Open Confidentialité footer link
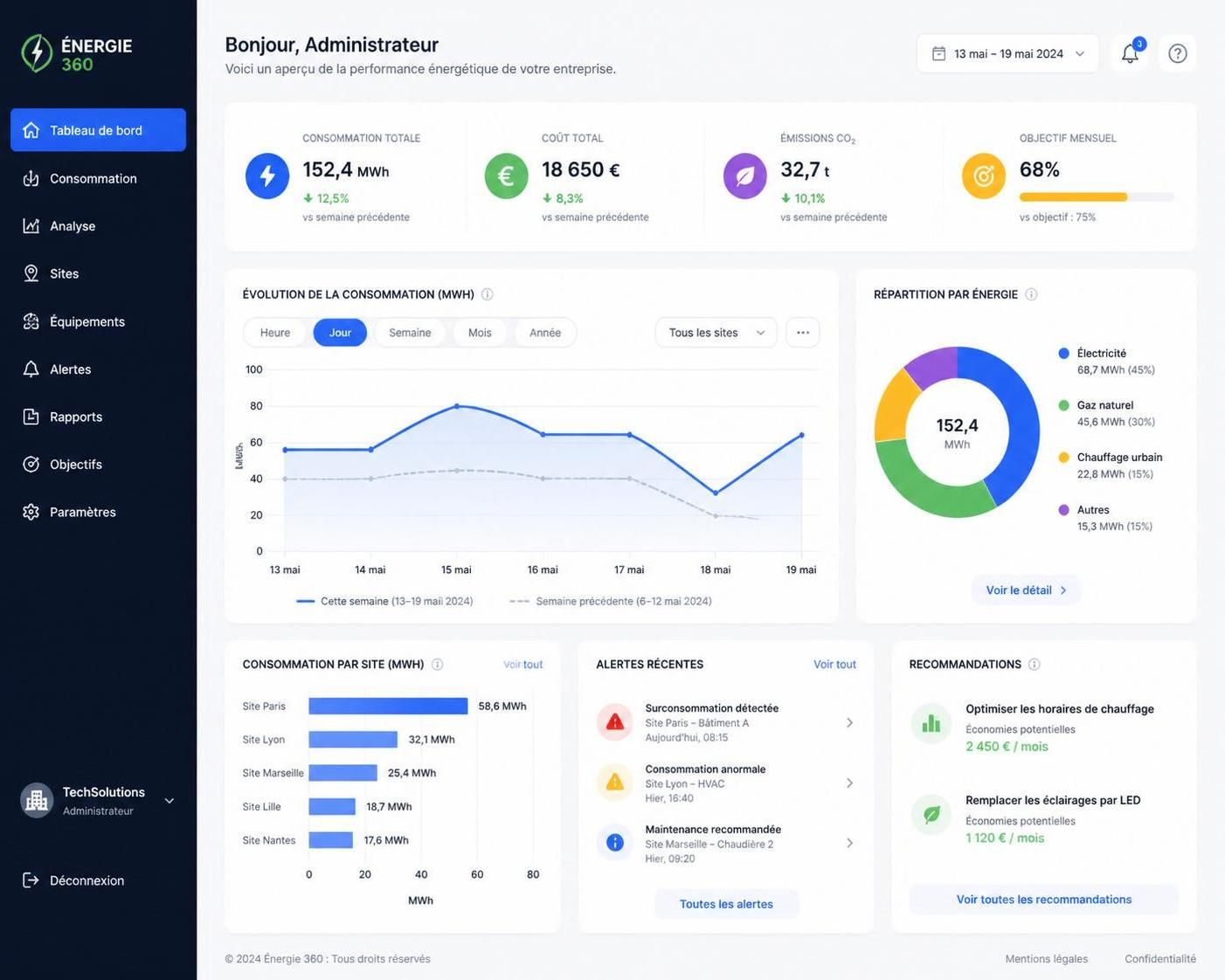Image resolution: width=1225 pixels, height=980 pixels. 1159,959
